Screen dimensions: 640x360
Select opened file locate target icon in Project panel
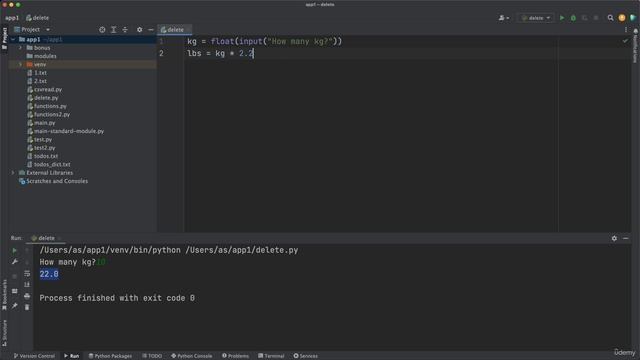[102, 30]
